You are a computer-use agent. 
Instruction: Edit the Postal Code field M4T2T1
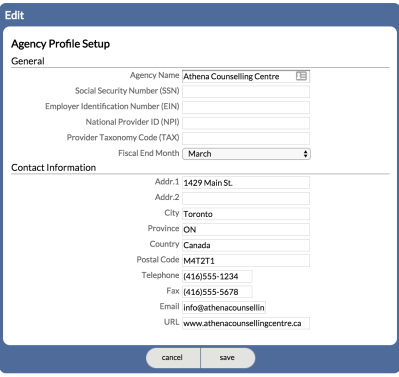tap(246, 261)
